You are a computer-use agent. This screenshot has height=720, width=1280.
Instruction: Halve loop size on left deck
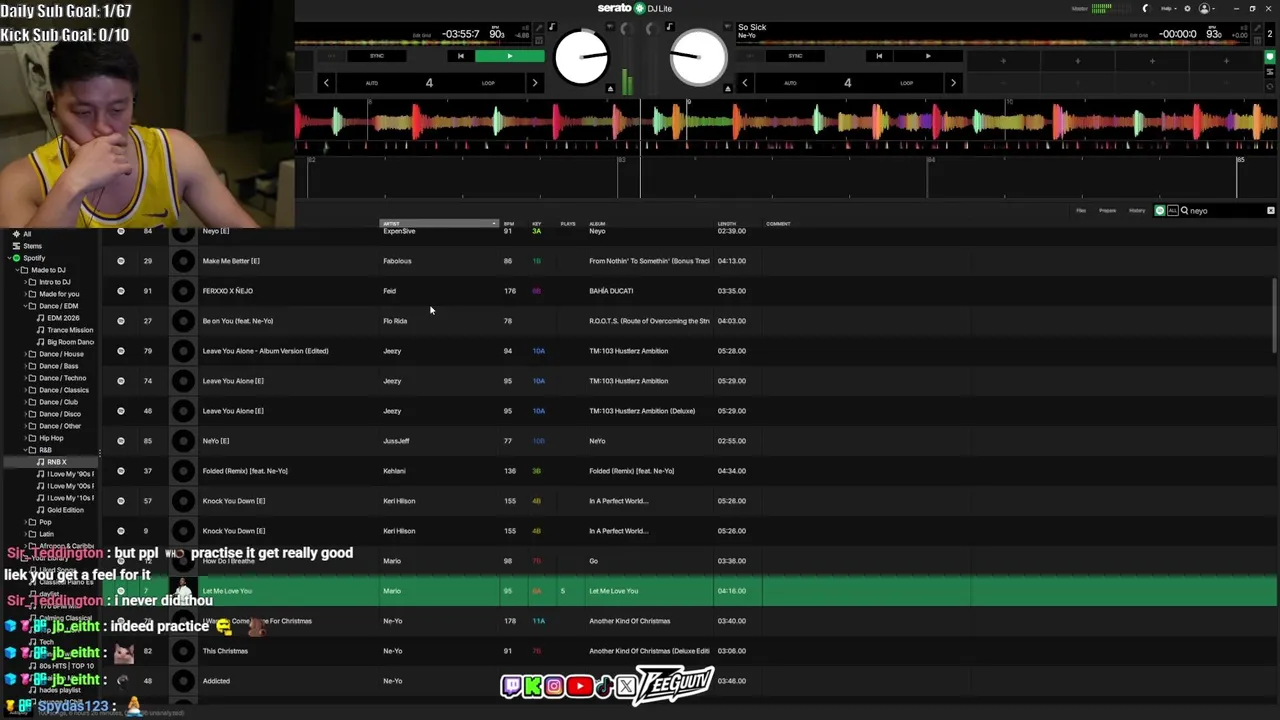[x=326, y=83]
